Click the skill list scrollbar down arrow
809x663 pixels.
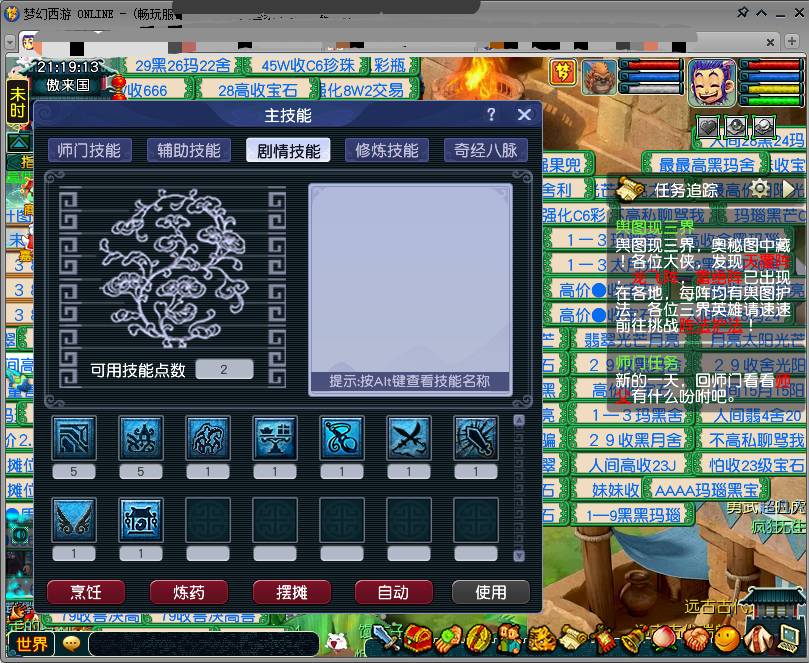[520, 556]
